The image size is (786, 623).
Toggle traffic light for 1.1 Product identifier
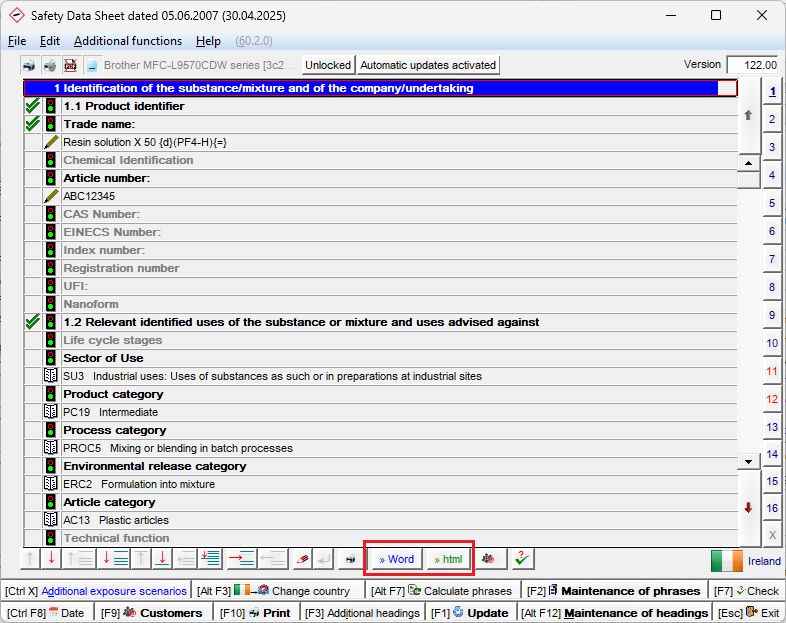pos(51,106)
